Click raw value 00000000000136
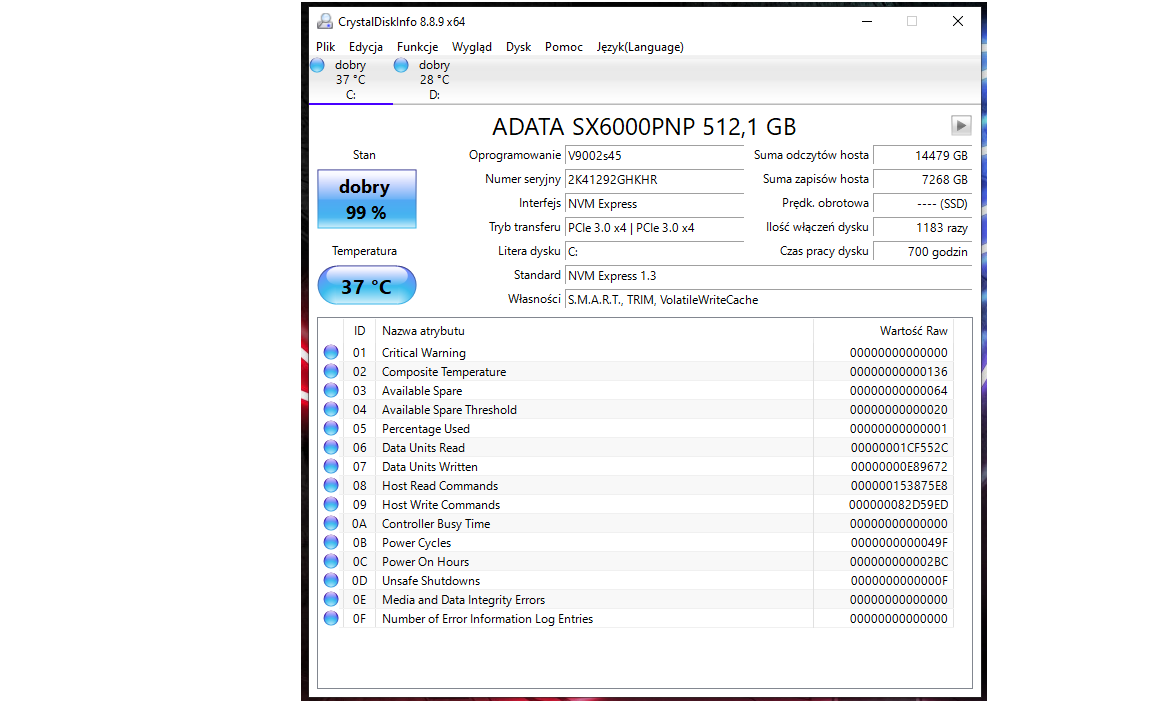 pos(899,372)
